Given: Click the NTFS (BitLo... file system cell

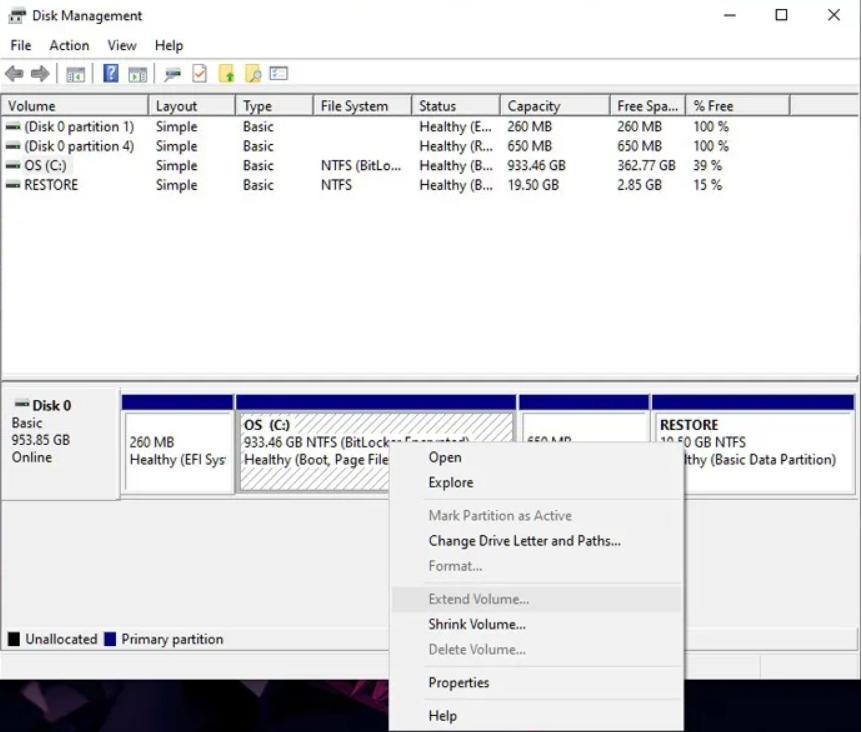Looking at the screenshot, I should (x=361, y=165).
